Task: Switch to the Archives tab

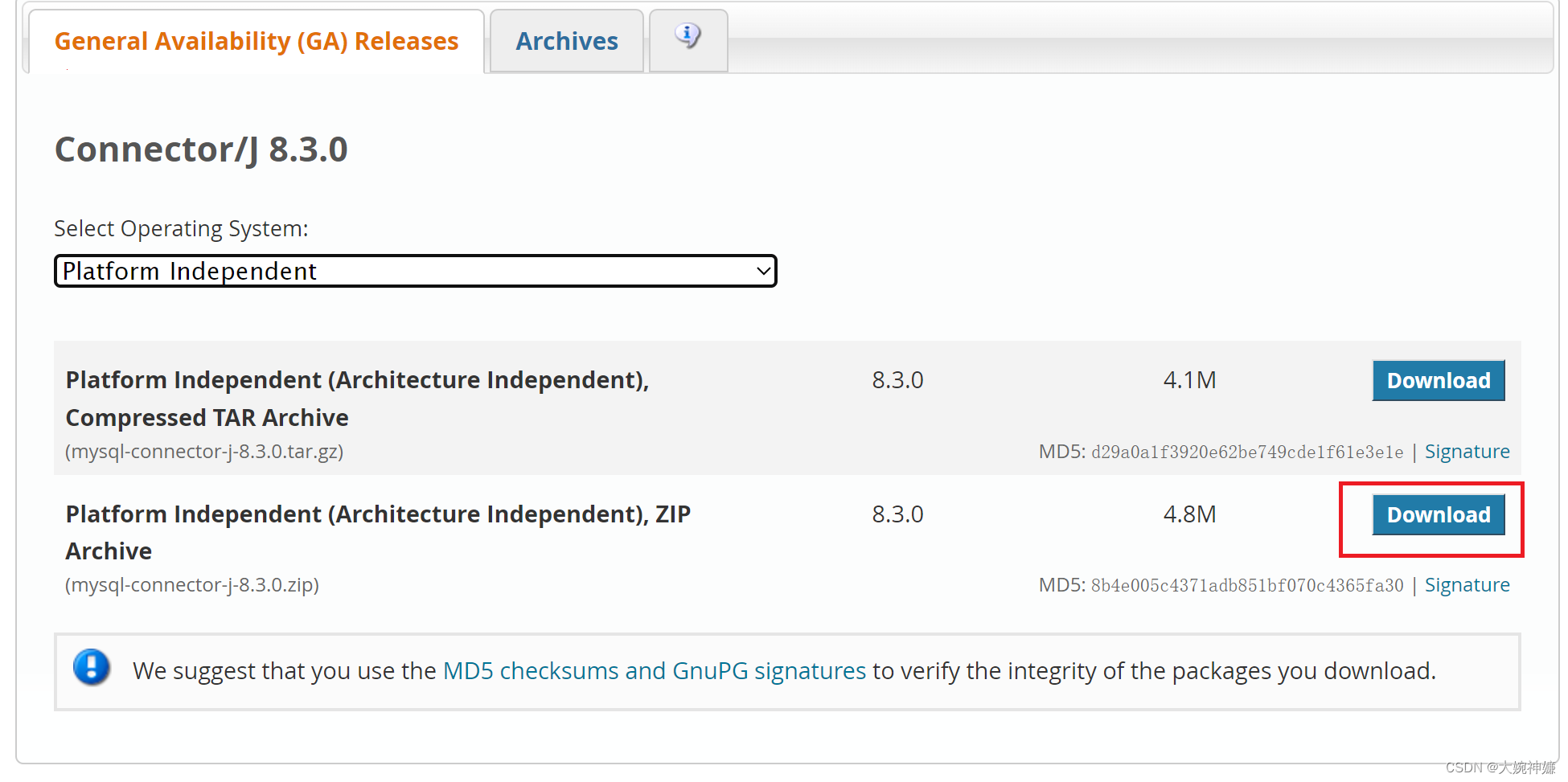Action: pyautogui.click(x=566, y=40)
